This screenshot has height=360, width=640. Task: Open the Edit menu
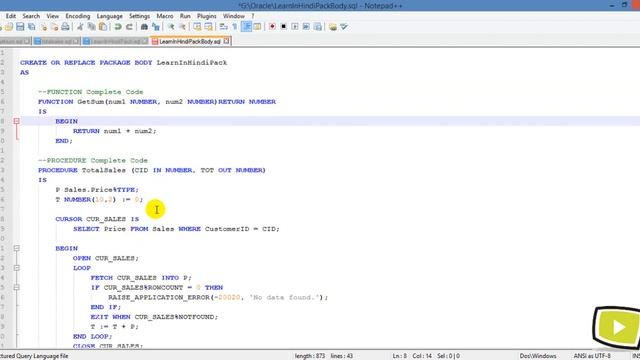[x=11, y=16]
